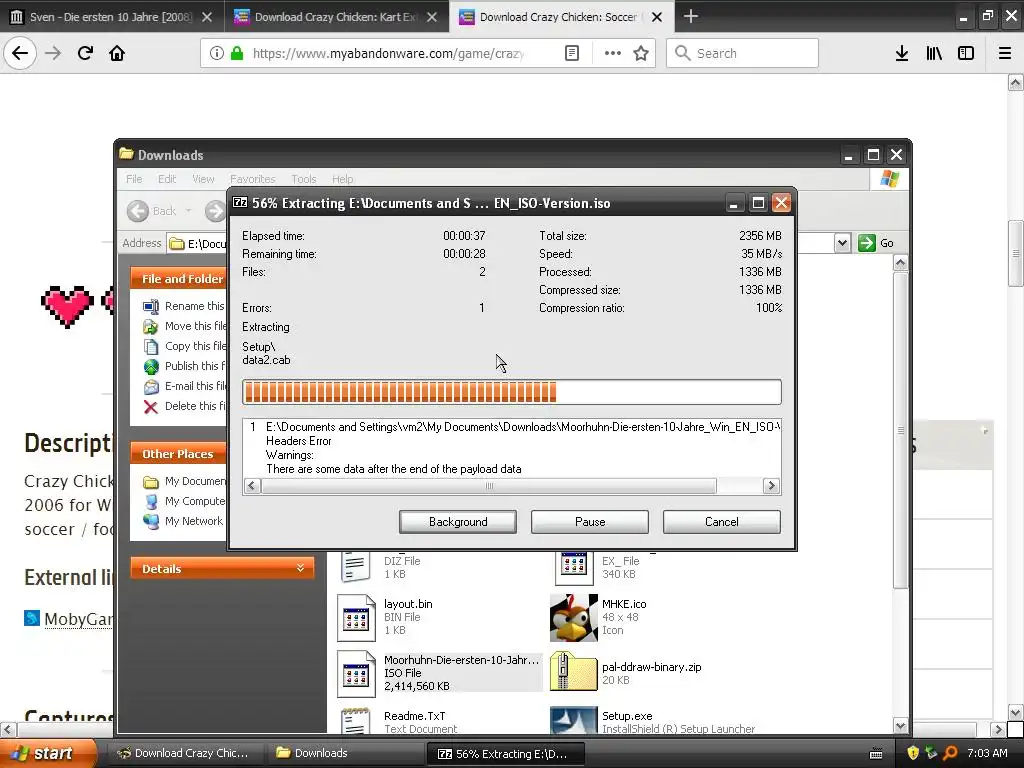This screenshot has width=1024, height=768.
Task: Click Firefox back arrow button
Action: 20,53
